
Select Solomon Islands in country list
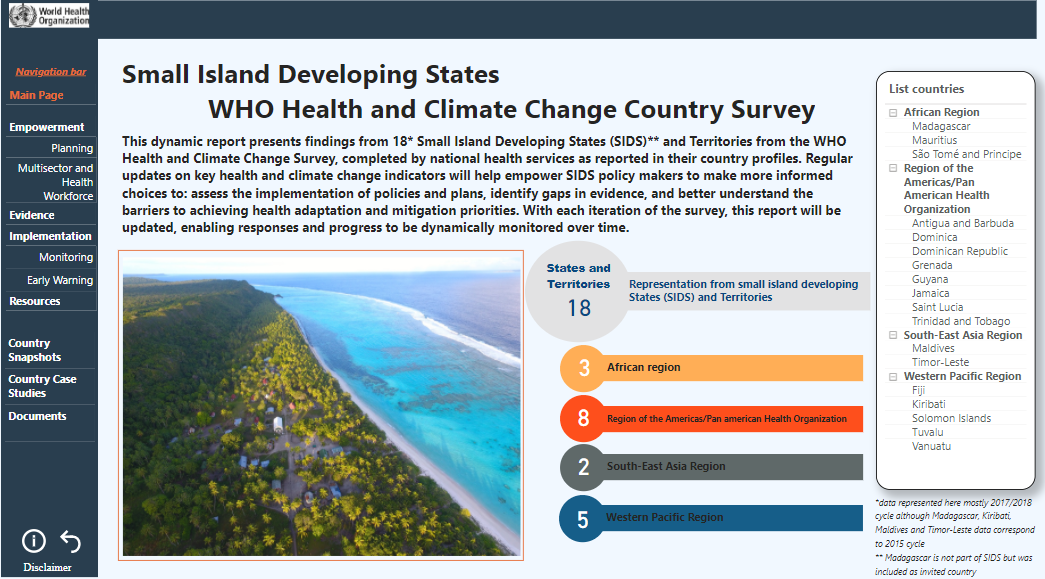click(x=951, y=418)
